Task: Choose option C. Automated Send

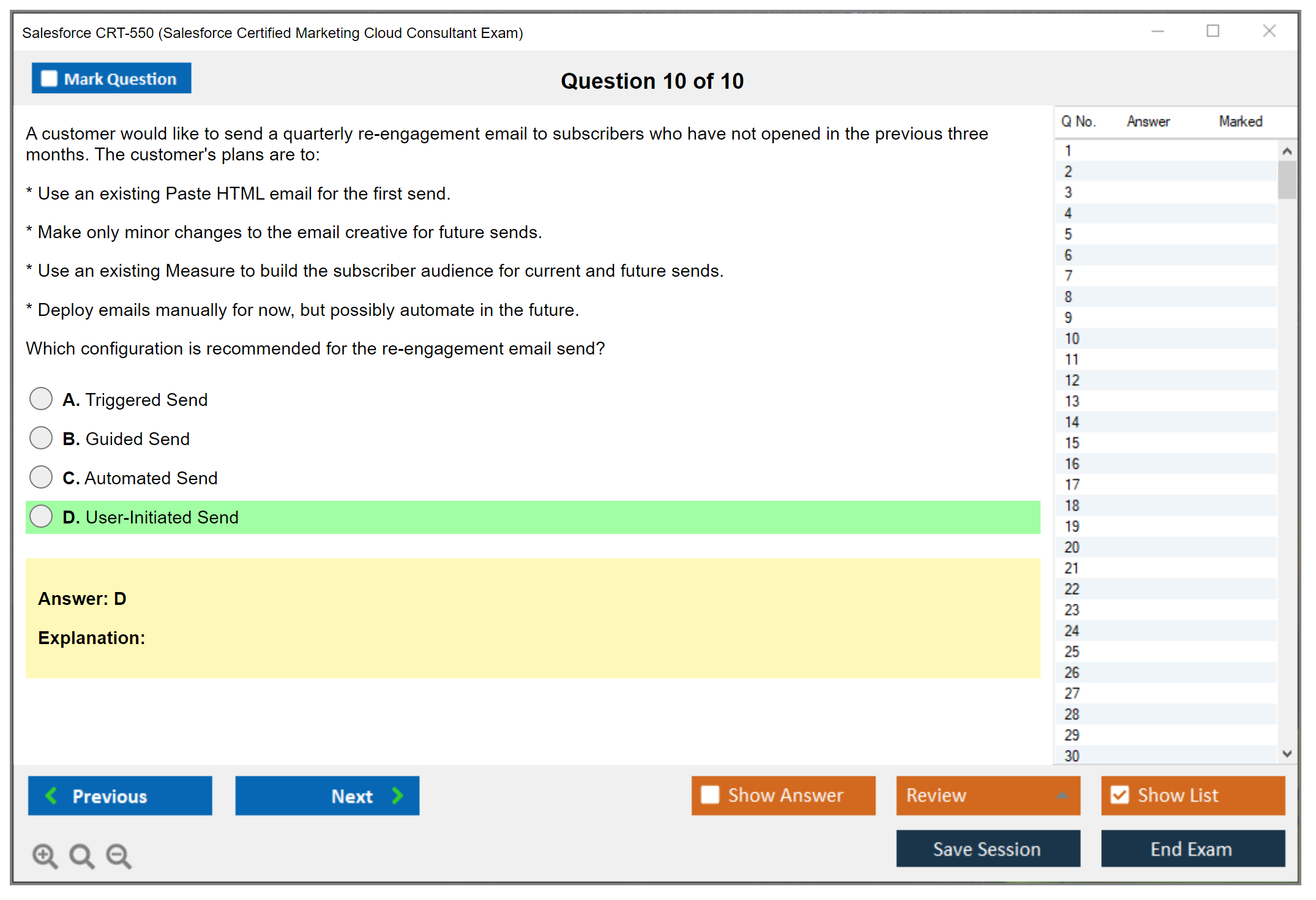Action: [41, 477]
